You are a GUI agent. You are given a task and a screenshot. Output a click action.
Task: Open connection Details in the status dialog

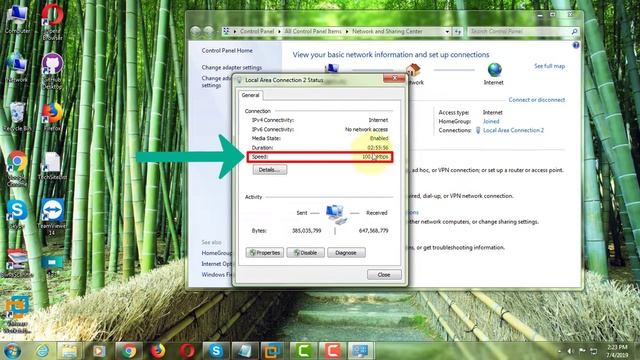[270, 170]
